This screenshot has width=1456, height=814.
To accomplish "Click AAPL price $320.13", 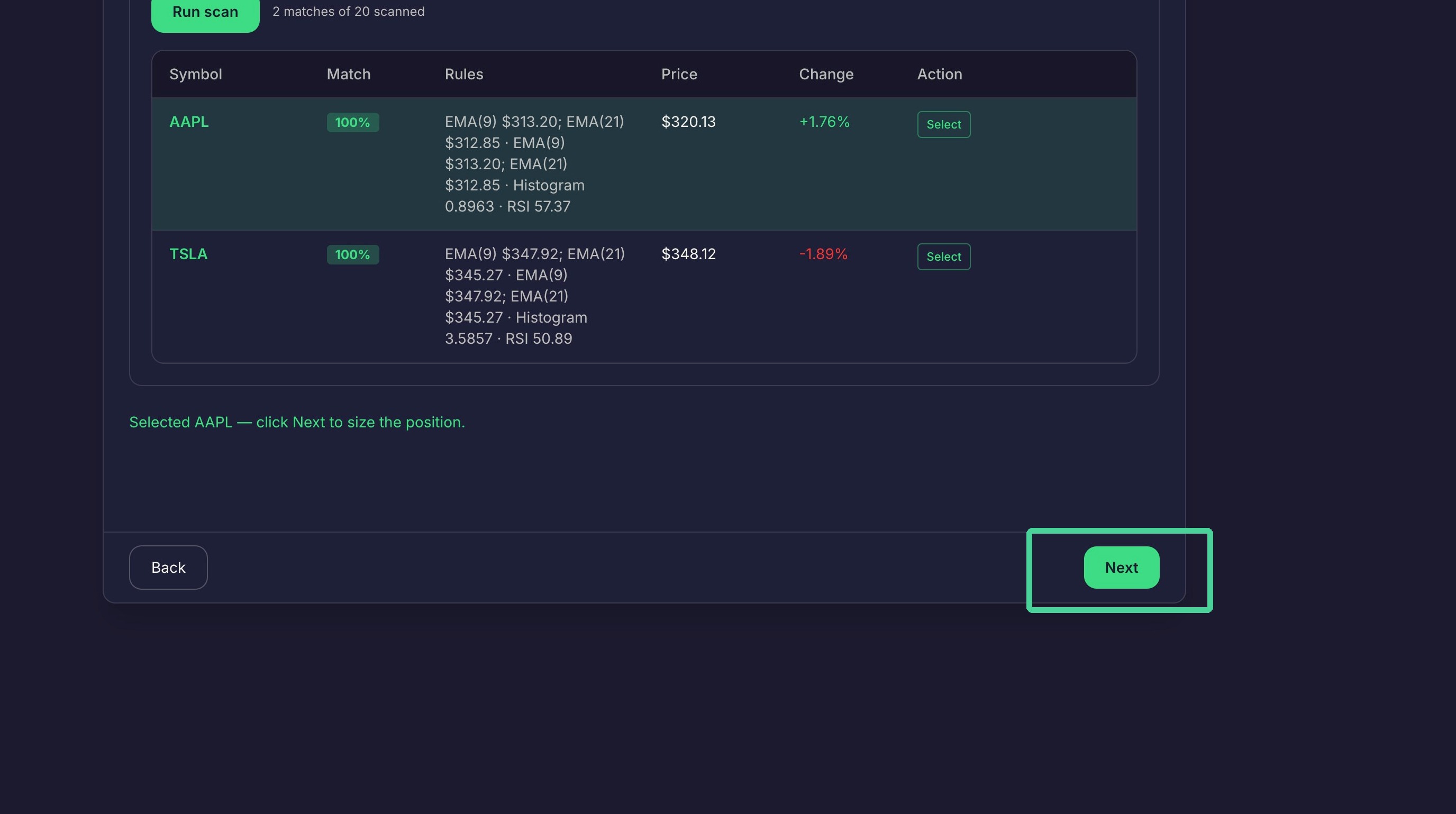I will coord(688,122).
